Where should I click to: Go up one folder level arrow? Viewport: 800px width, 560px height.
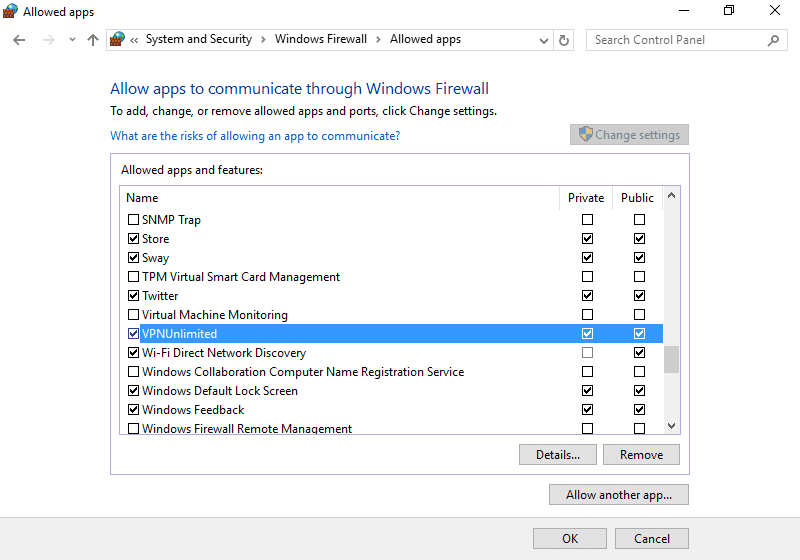93,40
